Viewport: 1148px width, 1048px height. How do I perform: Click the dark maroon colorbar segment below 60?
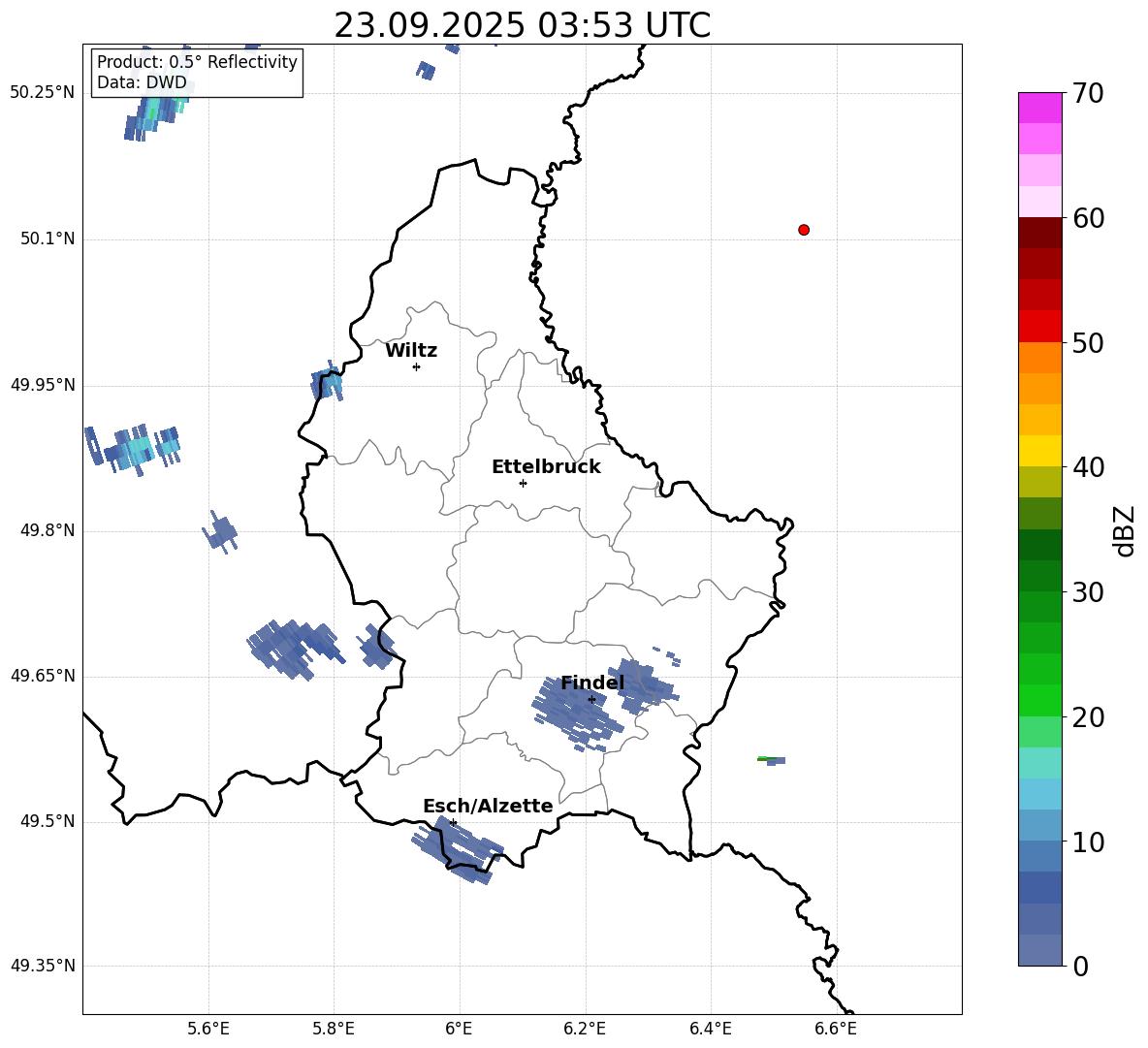click(1039, 234)
